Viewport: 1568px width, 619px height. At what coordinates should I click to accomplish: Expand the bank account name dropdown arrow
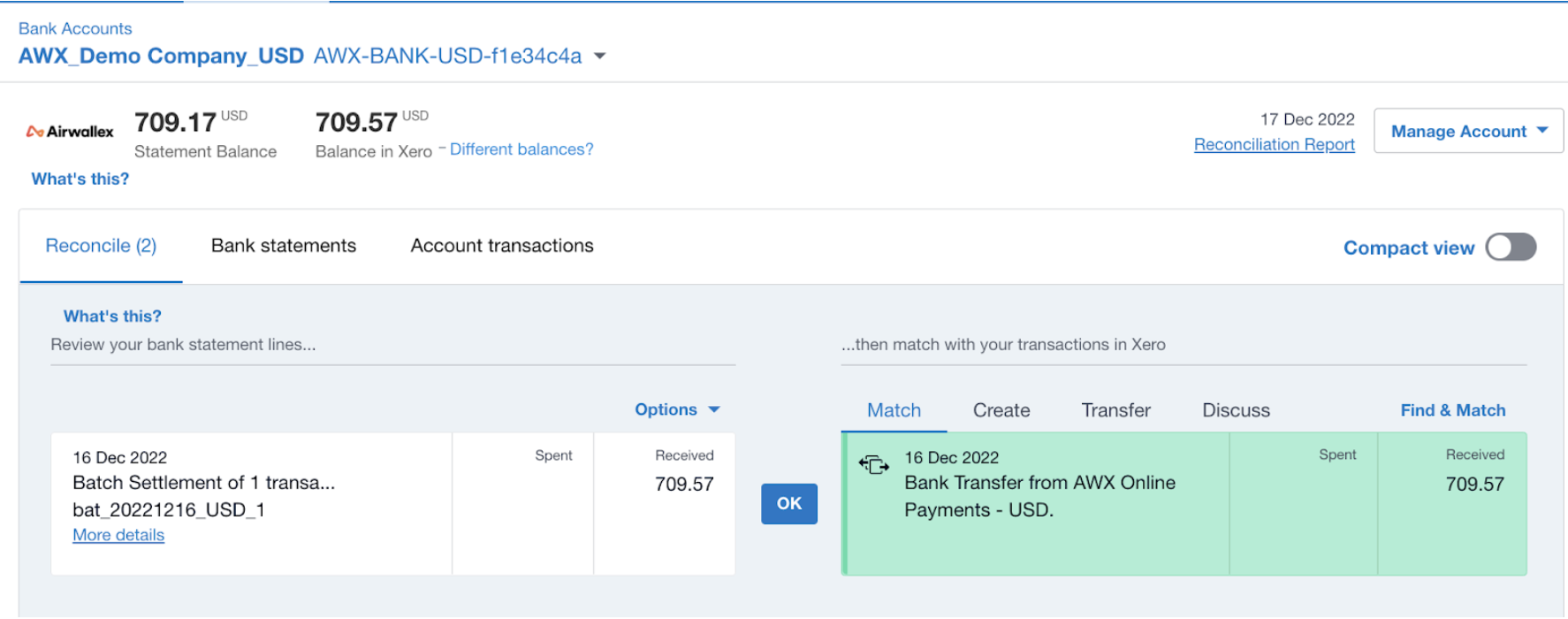tap(600, 56)
